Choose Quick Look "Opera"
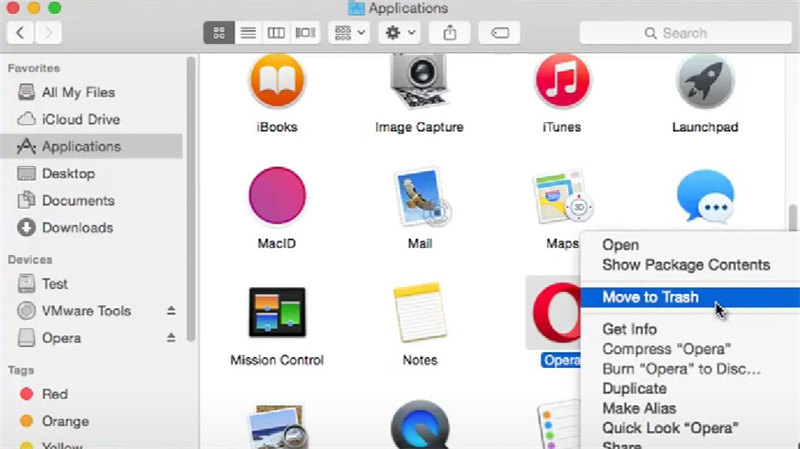The width and height of the screenshot is (800, 449). tap(690, 428)
